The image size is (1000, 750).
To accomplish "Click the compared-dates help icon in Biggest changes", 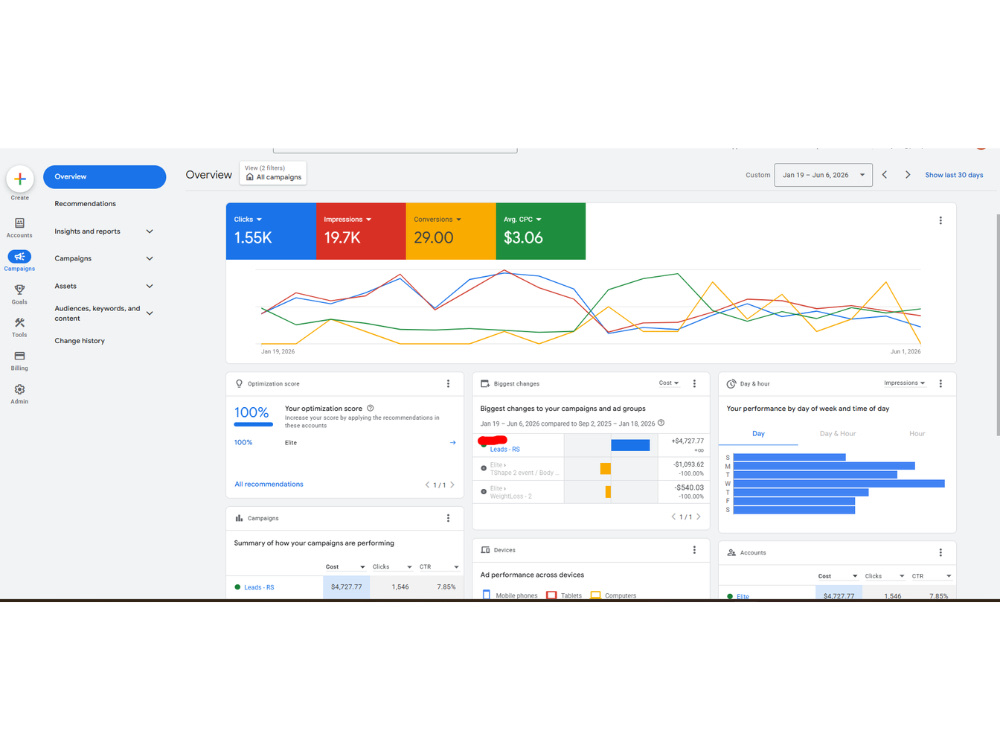I will pyautogui.click(x=661, y=423).
